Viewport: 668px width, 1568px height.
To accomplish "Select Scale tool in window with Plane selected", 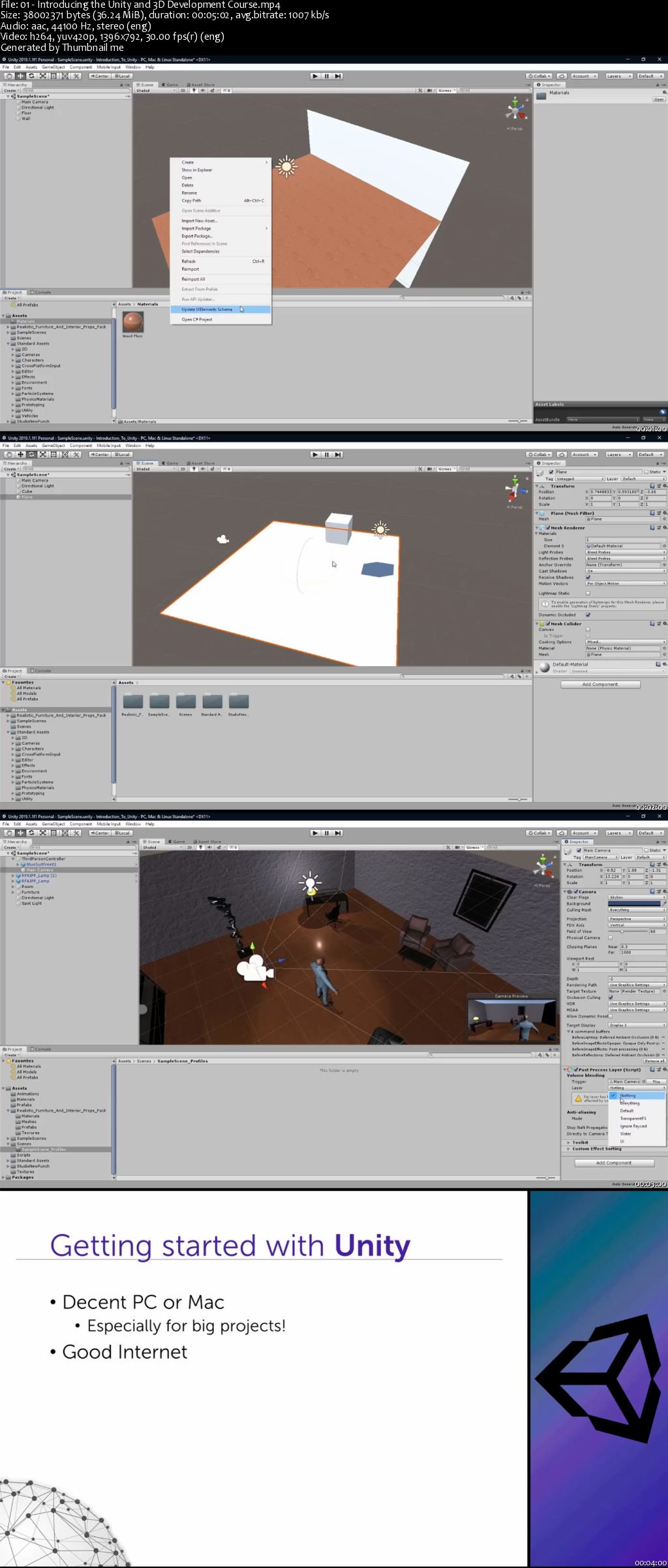I will point(42,454).
